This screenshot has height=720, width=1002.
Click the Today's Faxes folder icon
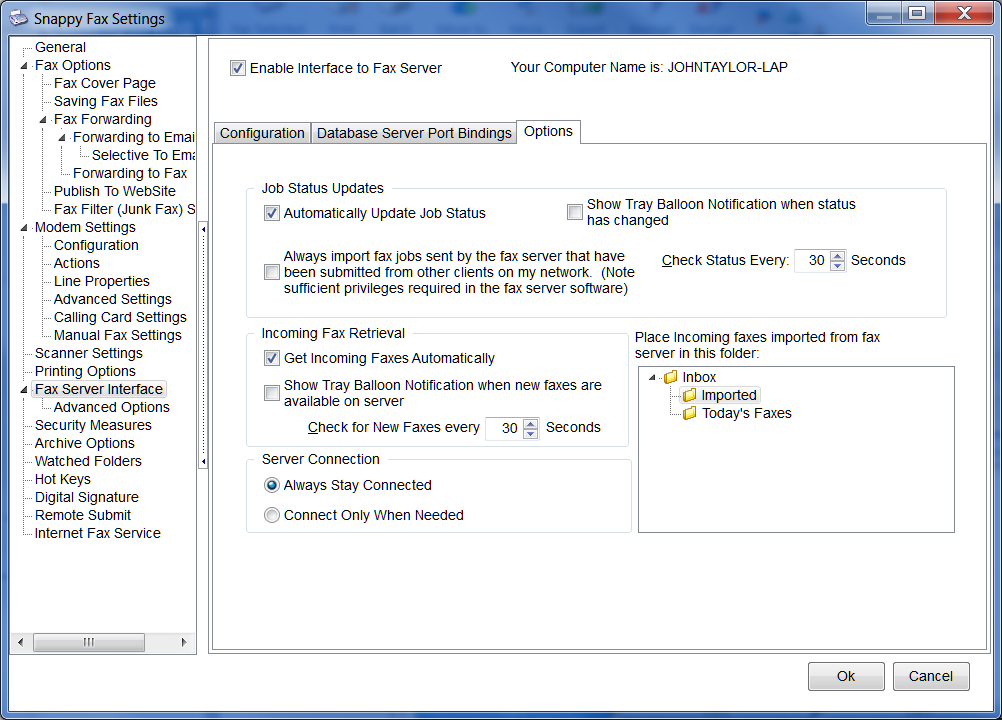tap(689, 413)
